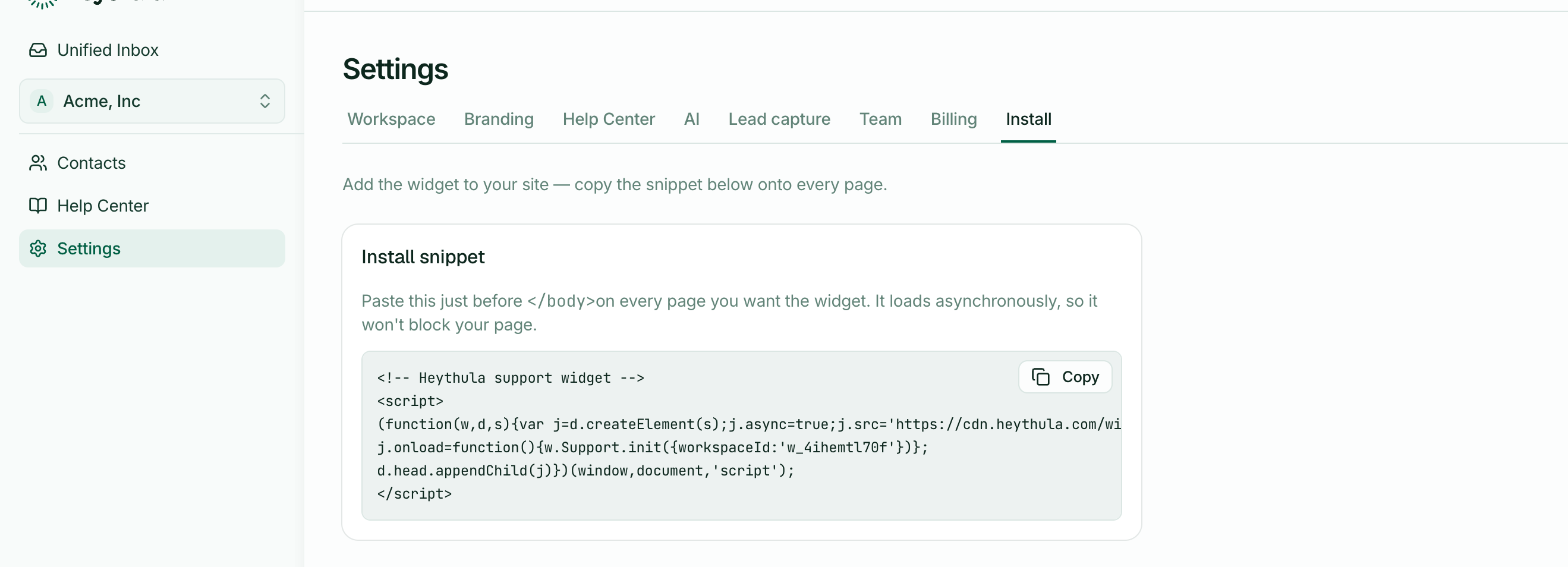Viewport: 1568px width, 567px height.
Task: Click the Install snippet heading
Action: [x=423, y=257]
